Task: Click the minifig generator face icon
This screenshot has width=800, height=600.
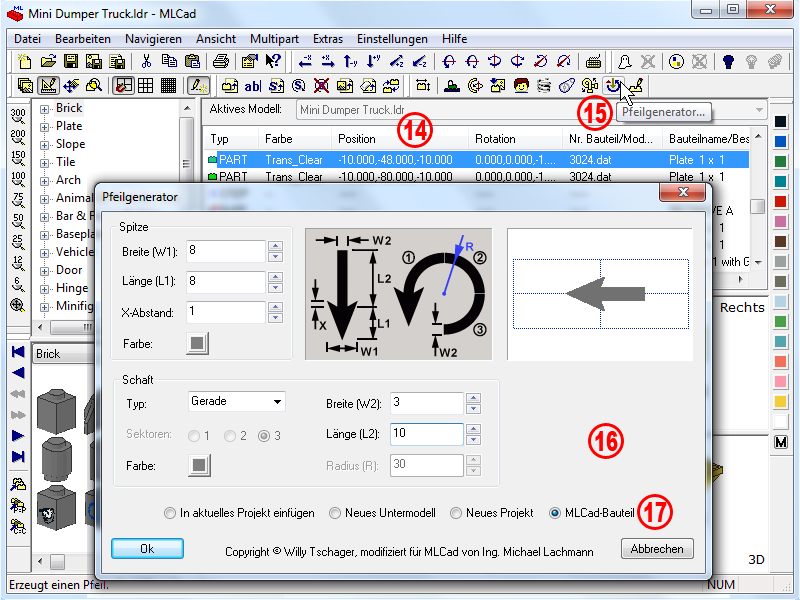Action: (521, 85)
